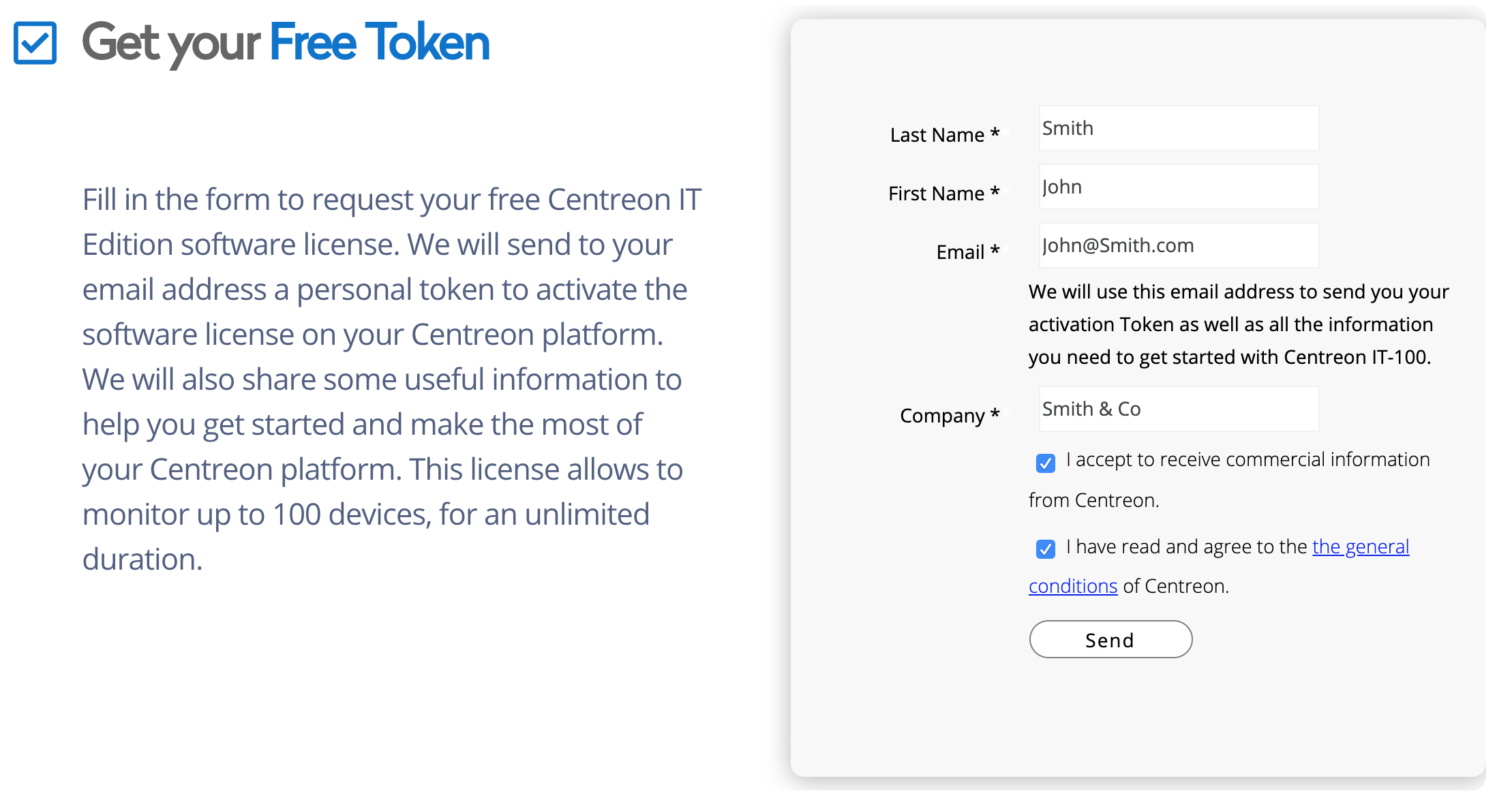Click the email helper text about activation Token
The image size is (1512, 800).
pyautogui.click(x=1239, y=324)
